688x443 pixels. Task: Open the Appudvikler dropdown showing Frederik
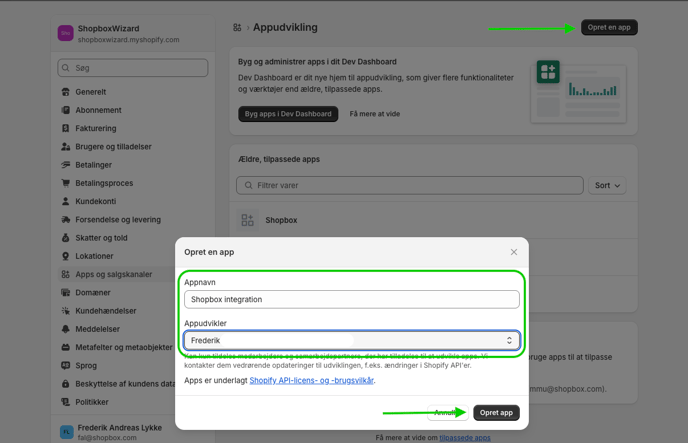[351, 341]
